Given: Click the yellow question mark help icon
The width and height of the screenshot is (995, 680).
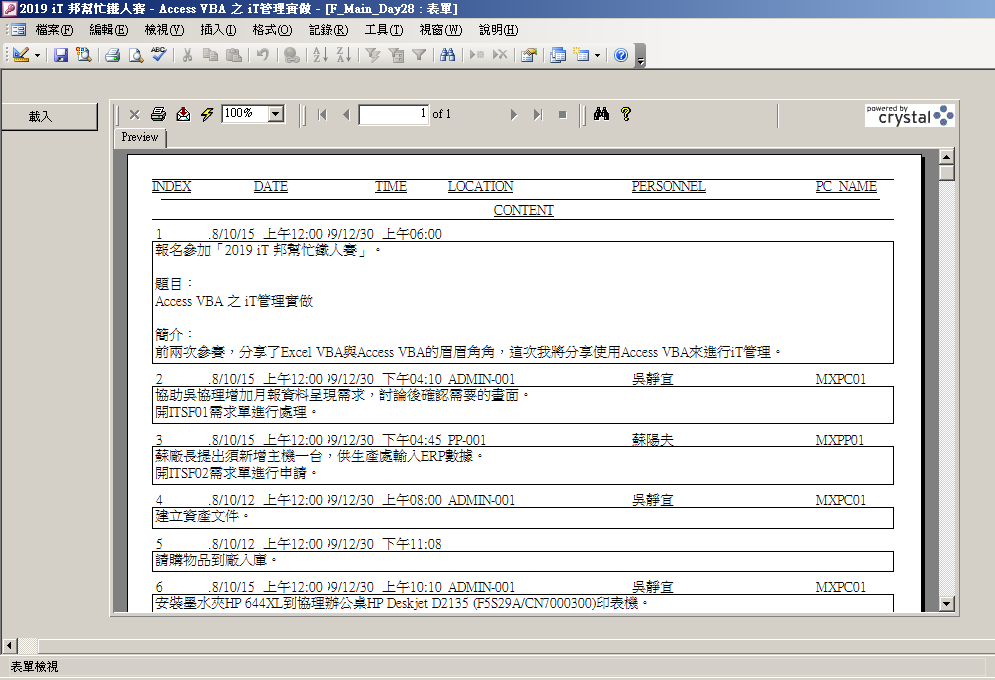Looking at the screenshot, I should (x=626, y=114).
